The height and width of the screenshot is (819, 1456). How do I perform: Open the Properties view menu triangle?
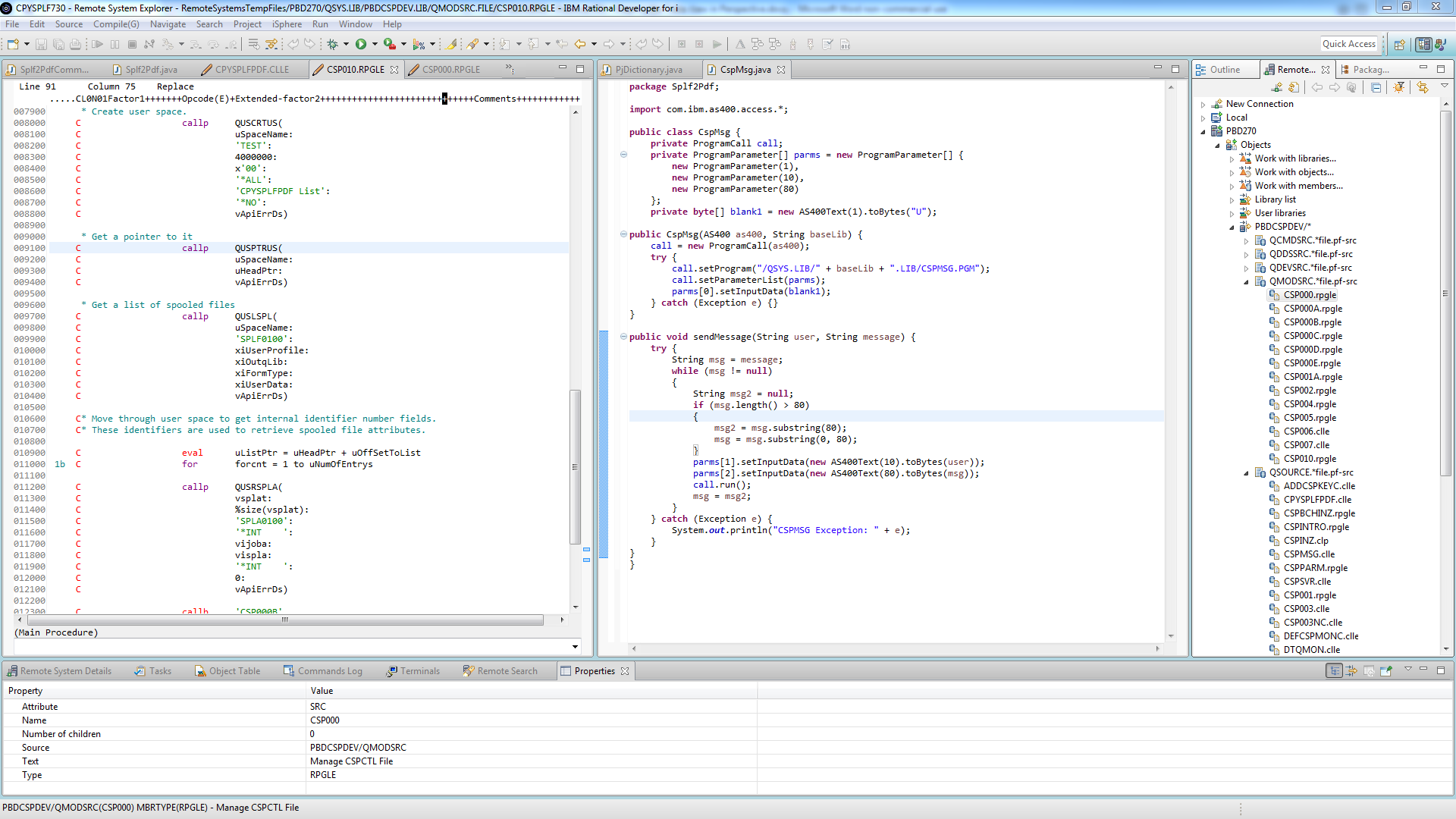[1408, 669]
